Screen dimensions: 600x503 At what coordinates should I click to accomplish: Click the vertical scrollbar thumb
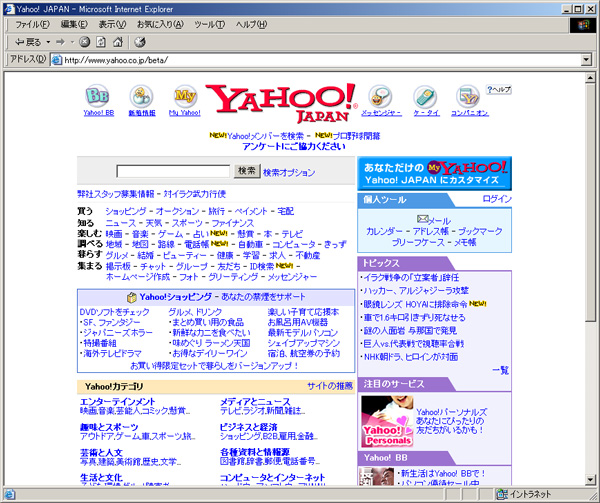590,203
